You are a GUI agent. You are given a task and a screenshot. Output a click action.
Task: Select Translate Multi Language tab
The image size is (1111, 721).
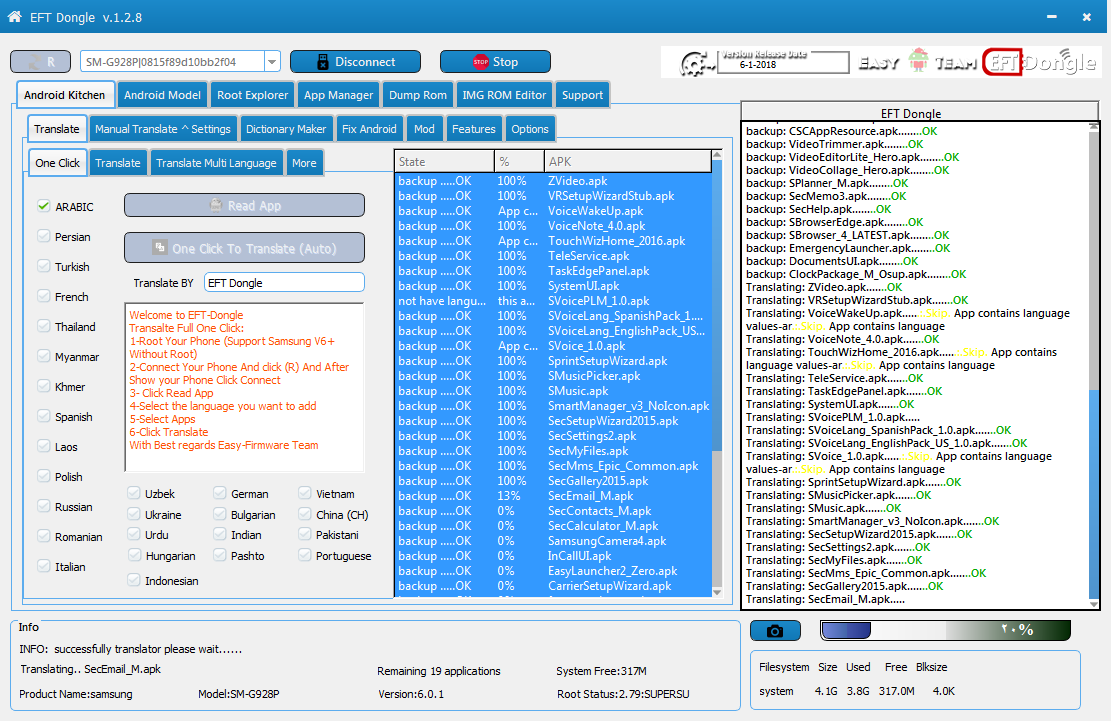coord(216,163)
